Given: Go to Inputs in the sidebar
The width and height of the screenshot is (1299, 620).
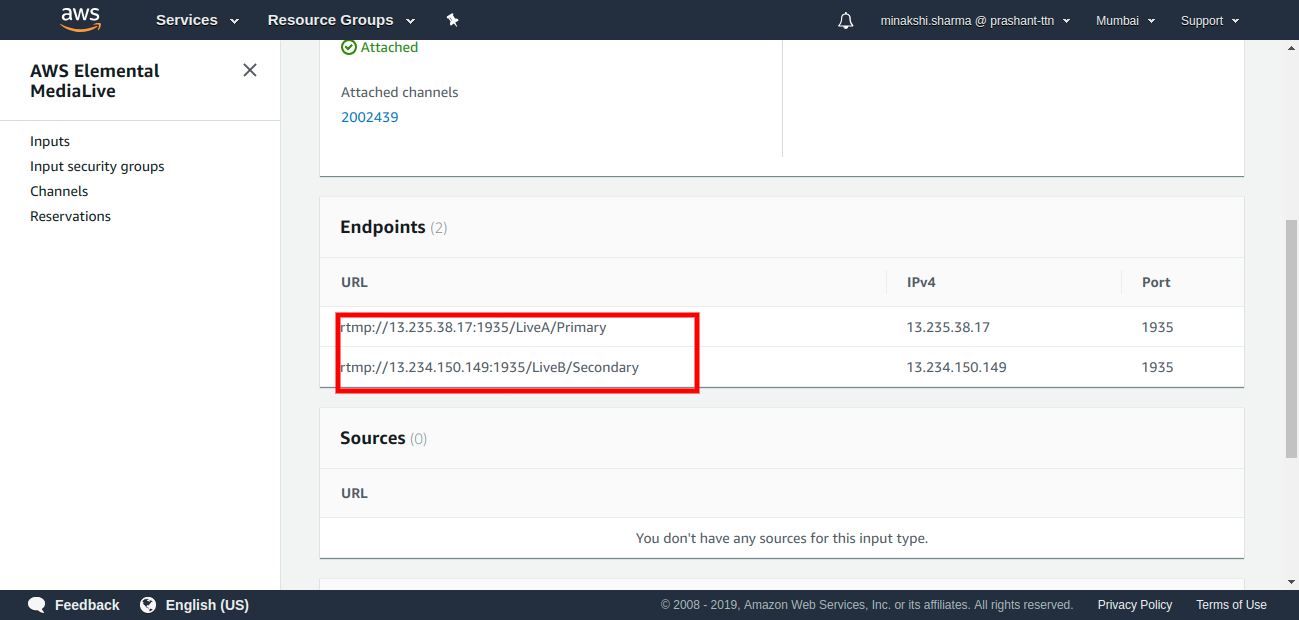Looking at the screenshot, I should coord(50,142).
